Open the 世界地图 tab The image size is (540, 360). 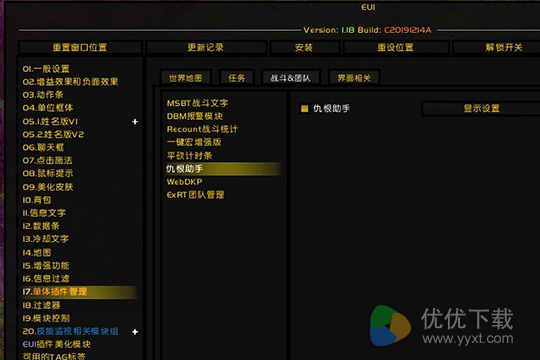186,78
